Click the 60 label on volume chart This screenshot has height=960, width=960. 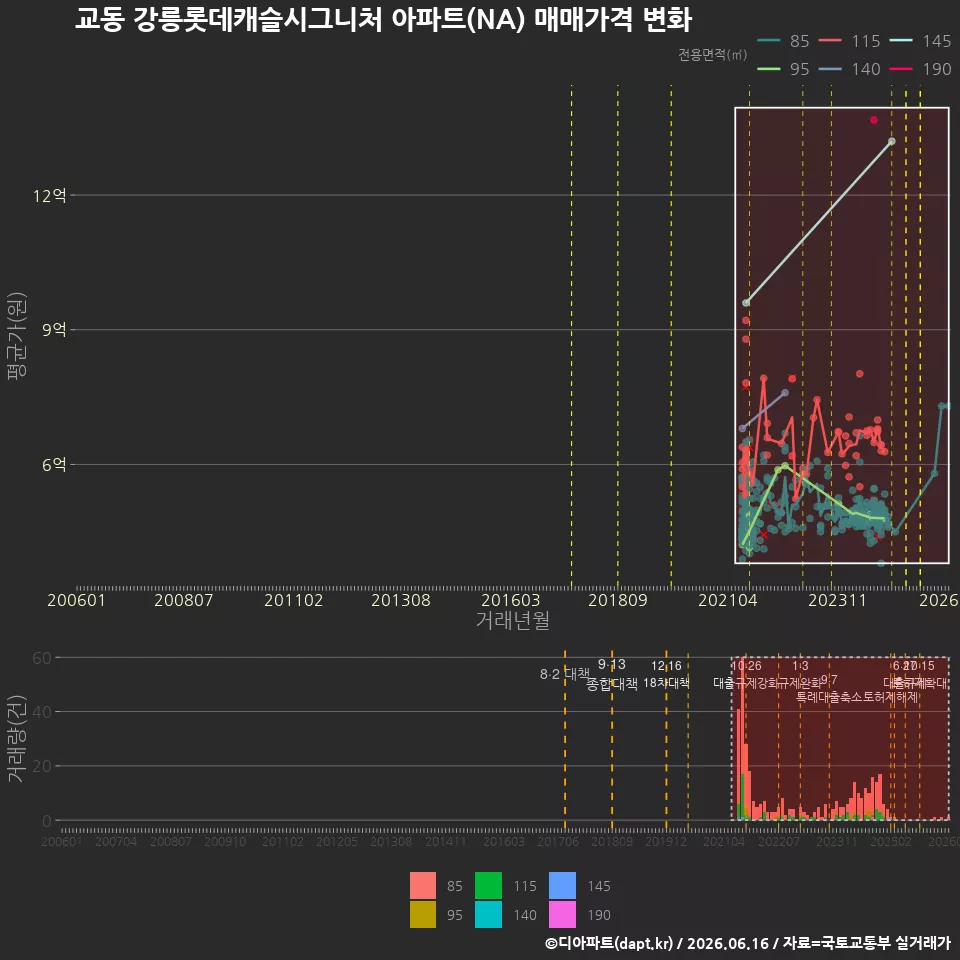tap(42, 658)
